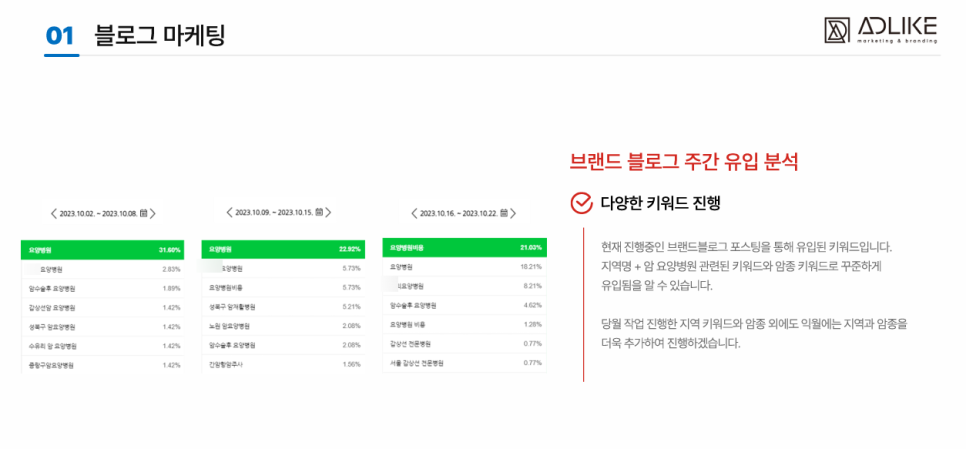Click 암수술후 요양병원 1.89% keyword row
Viewport: 966px width, 449px height.
click(103, 288)
